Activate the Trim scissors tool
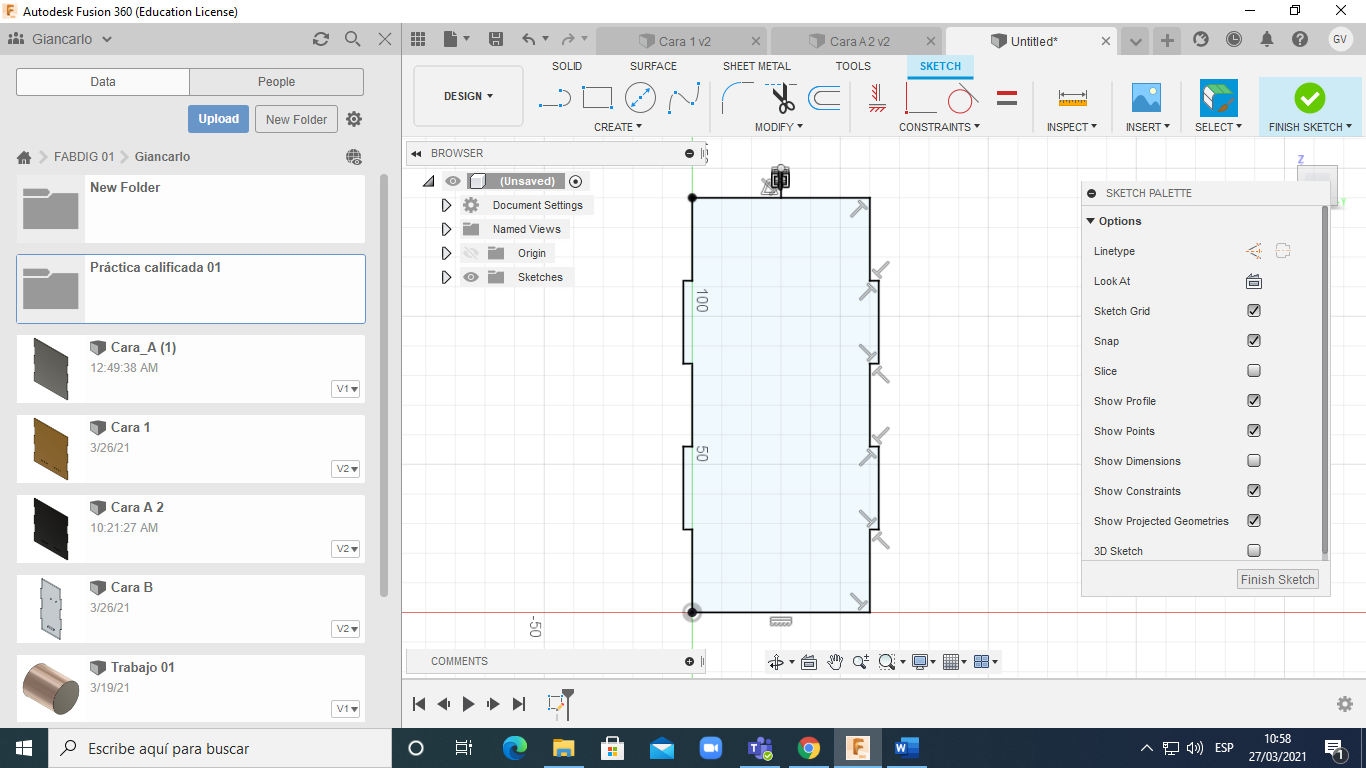The height and width of the screenshot is (768, 1366). [x=783, y=98]
